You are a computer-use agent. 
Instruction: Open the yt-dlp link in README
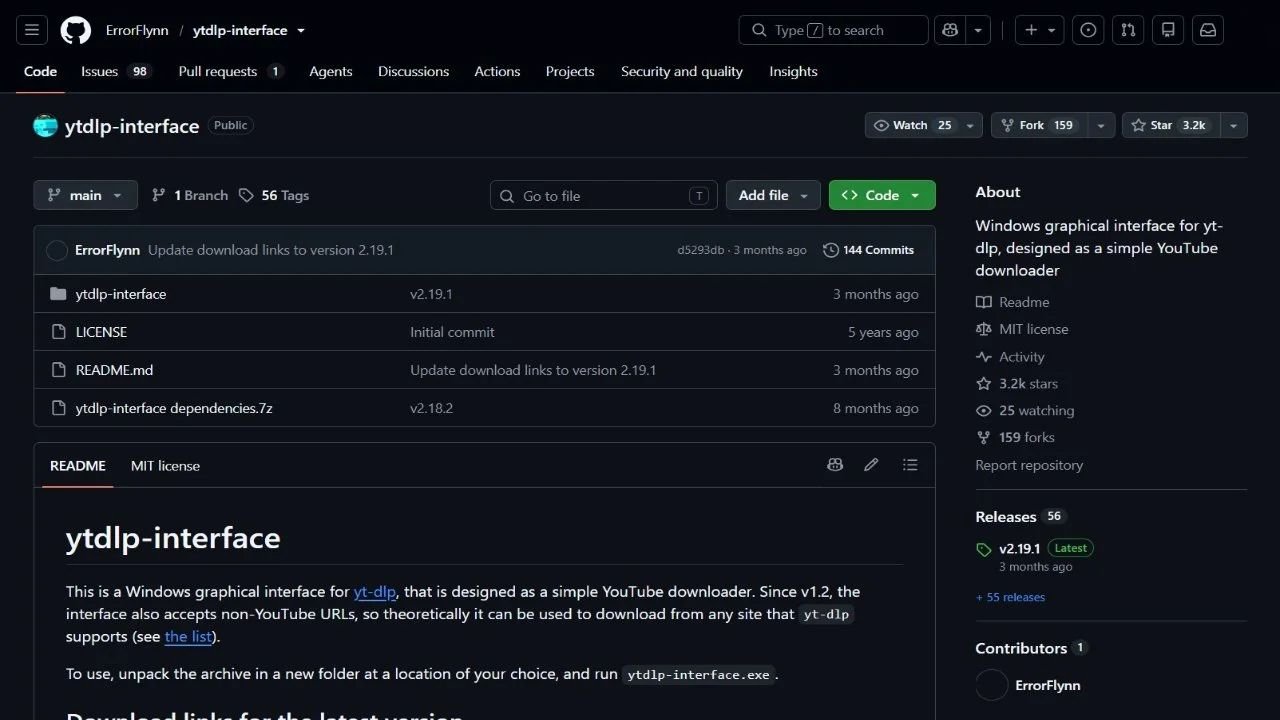pyautogui.click(x=375, y=591)
